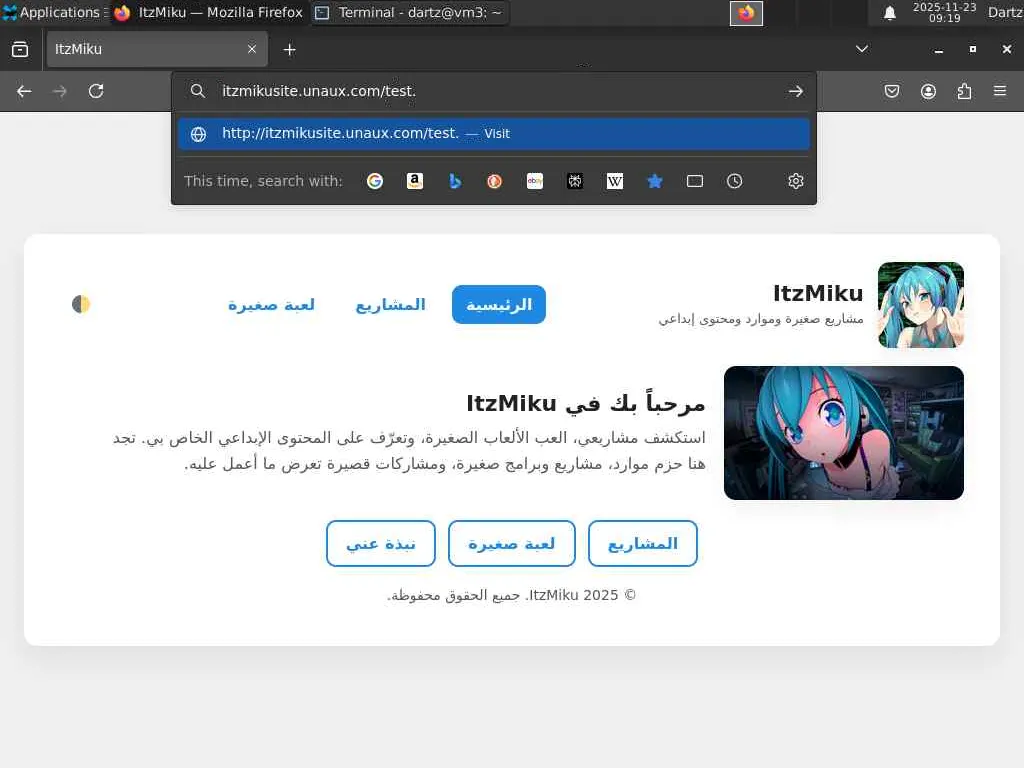Visit http://itzmikusite.unaux.com/test. suggestion
The image size is (1024, 768).
coord(494,133)
